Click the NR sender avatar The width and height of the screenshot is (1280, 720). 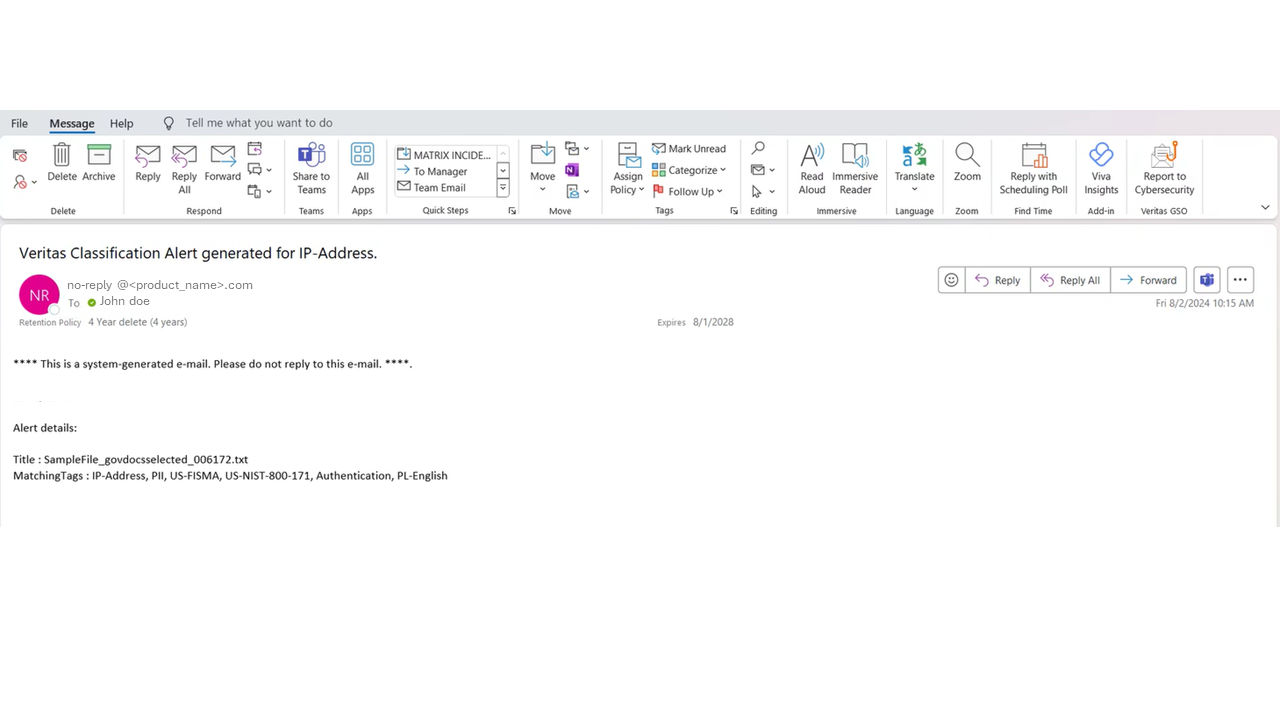click(x=39, y=295)
